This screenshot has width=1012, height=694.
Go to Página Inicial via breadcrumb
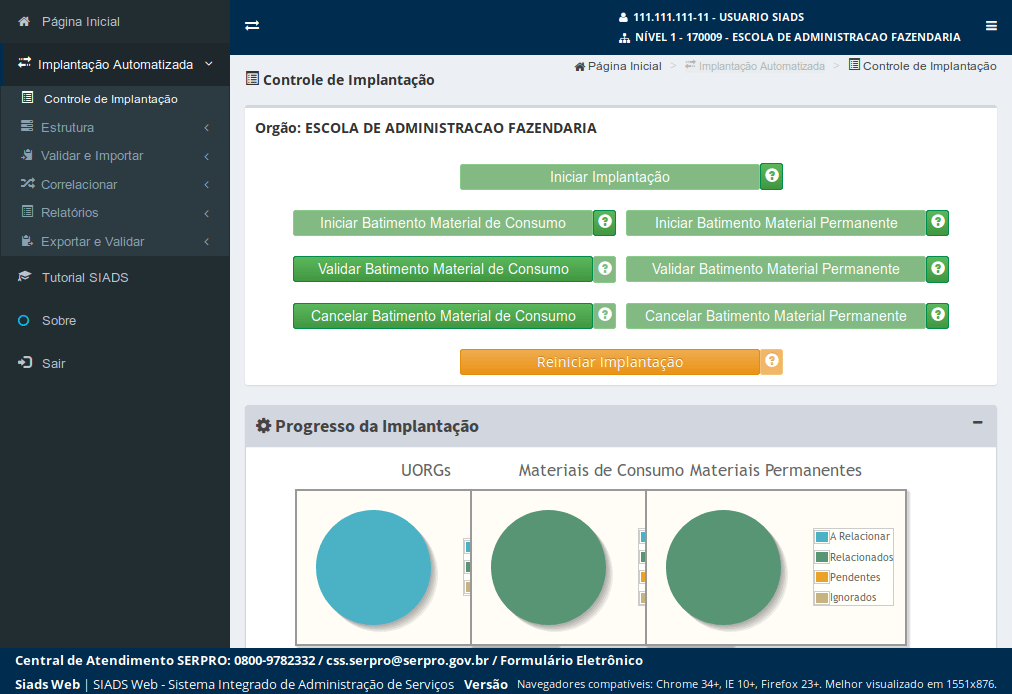(618, 66)
